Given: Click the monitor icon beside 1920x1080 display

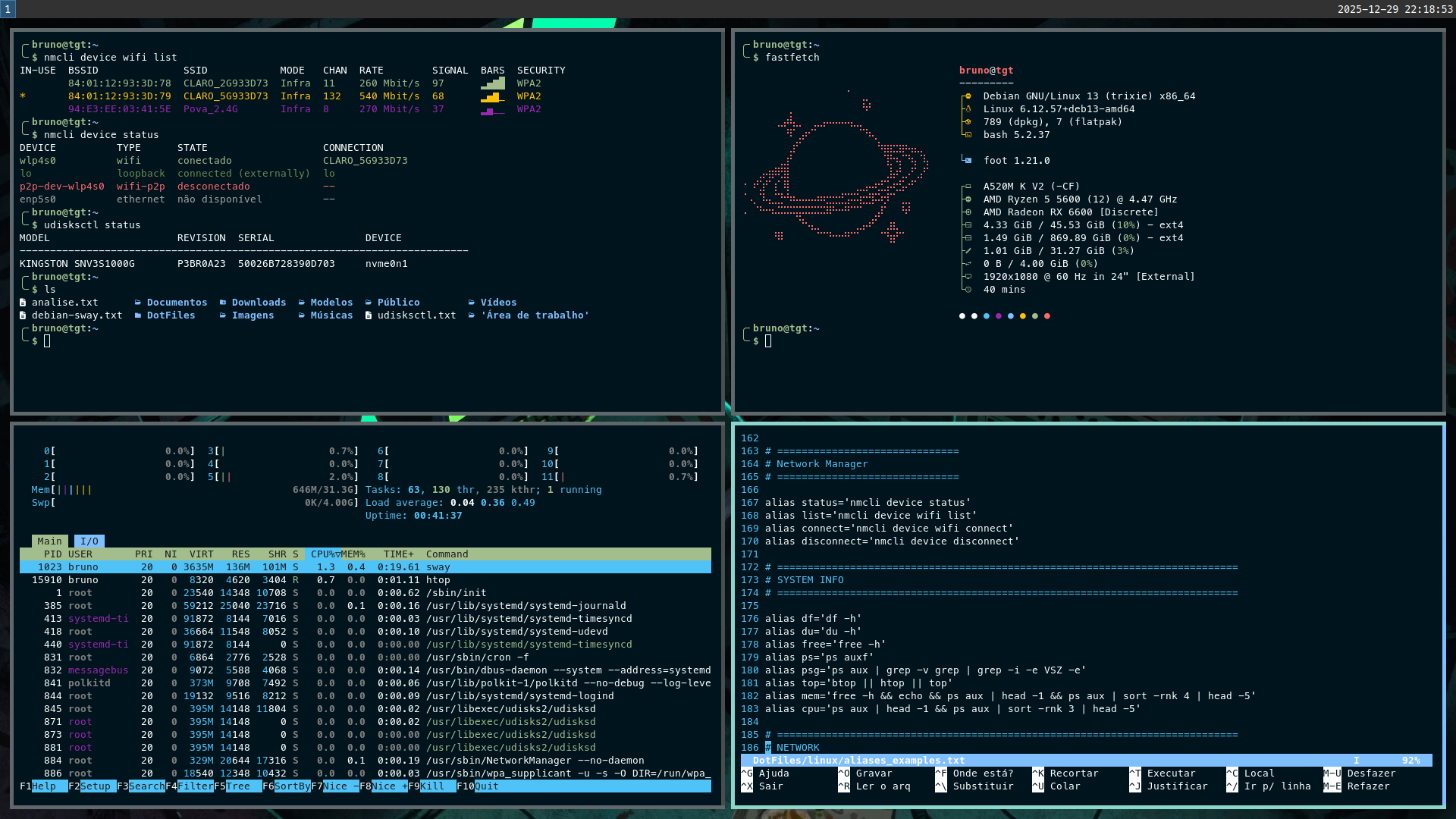Looking at the screenshot, I should point(967,277).
